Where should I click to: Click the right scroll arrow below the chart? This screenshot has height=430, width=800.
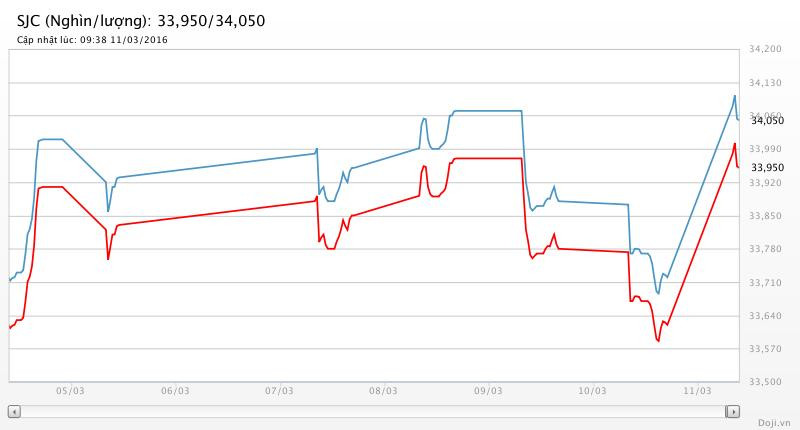point(733,411)
